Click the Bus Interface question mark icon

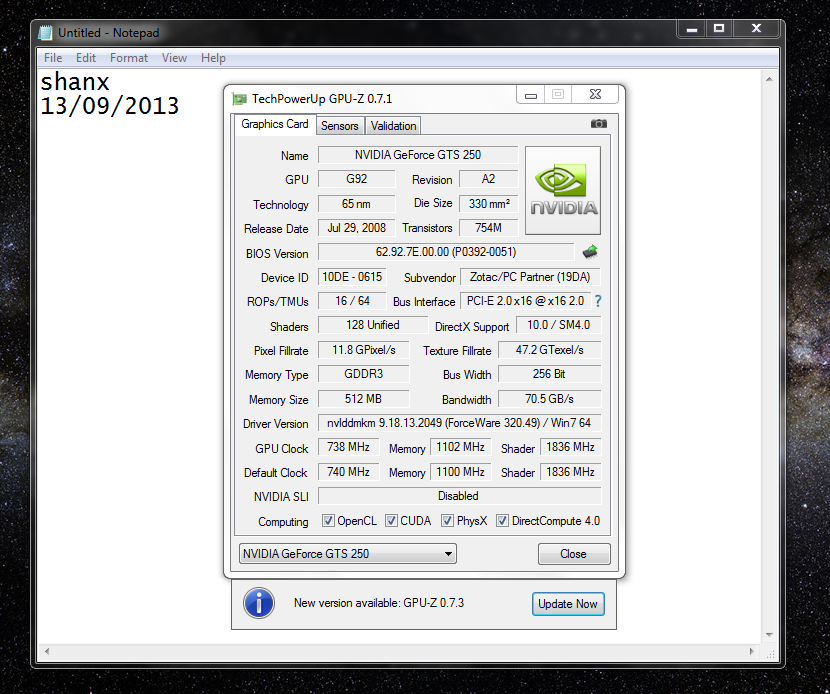click(x=598, y=301)
